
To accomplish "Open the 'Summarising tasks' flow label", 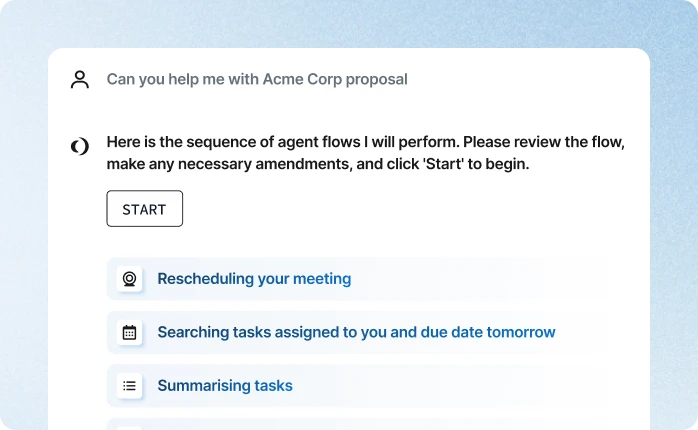I will (x=225, y=385).
